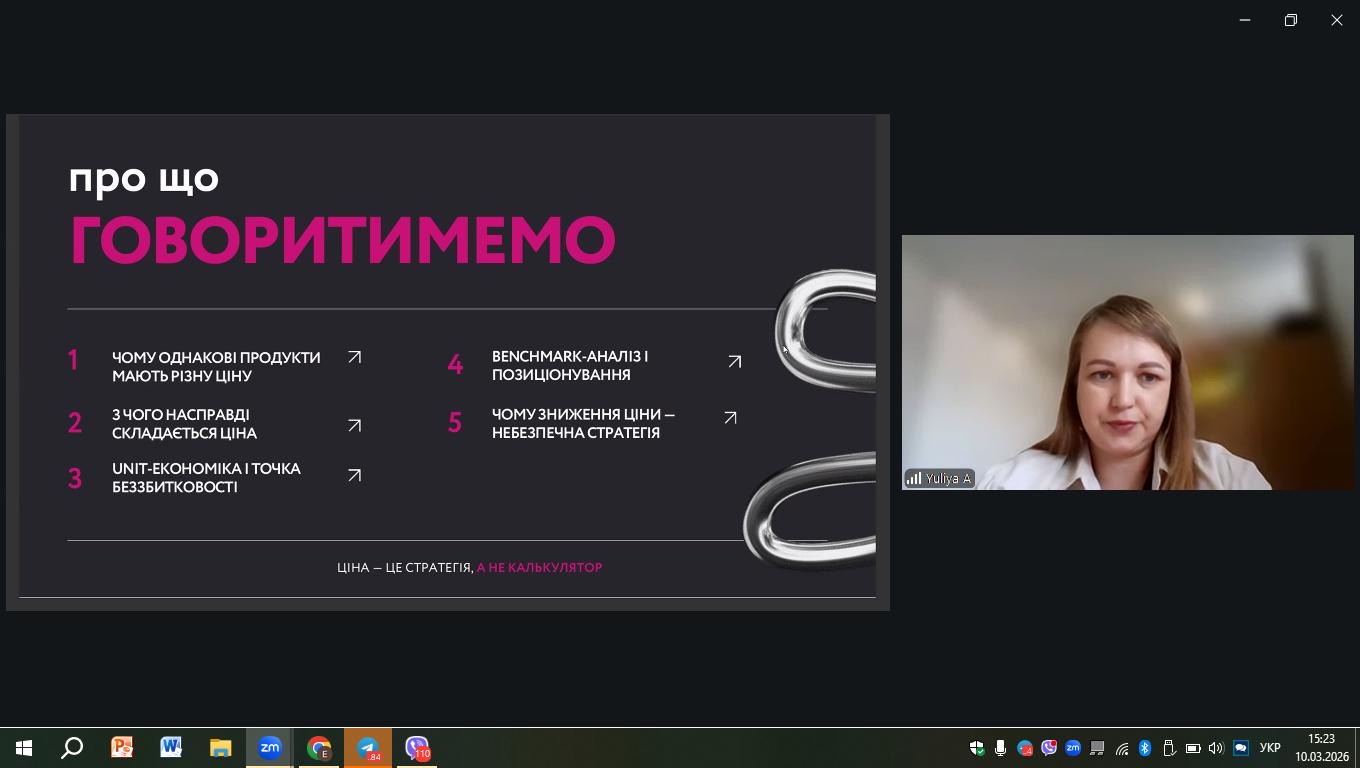Click the arrow beside 'ЧОМУ ЗНИЖЕННЯ ЦІНИ'
Viewport: 1360px width, 768px height.
pos(730,418)
